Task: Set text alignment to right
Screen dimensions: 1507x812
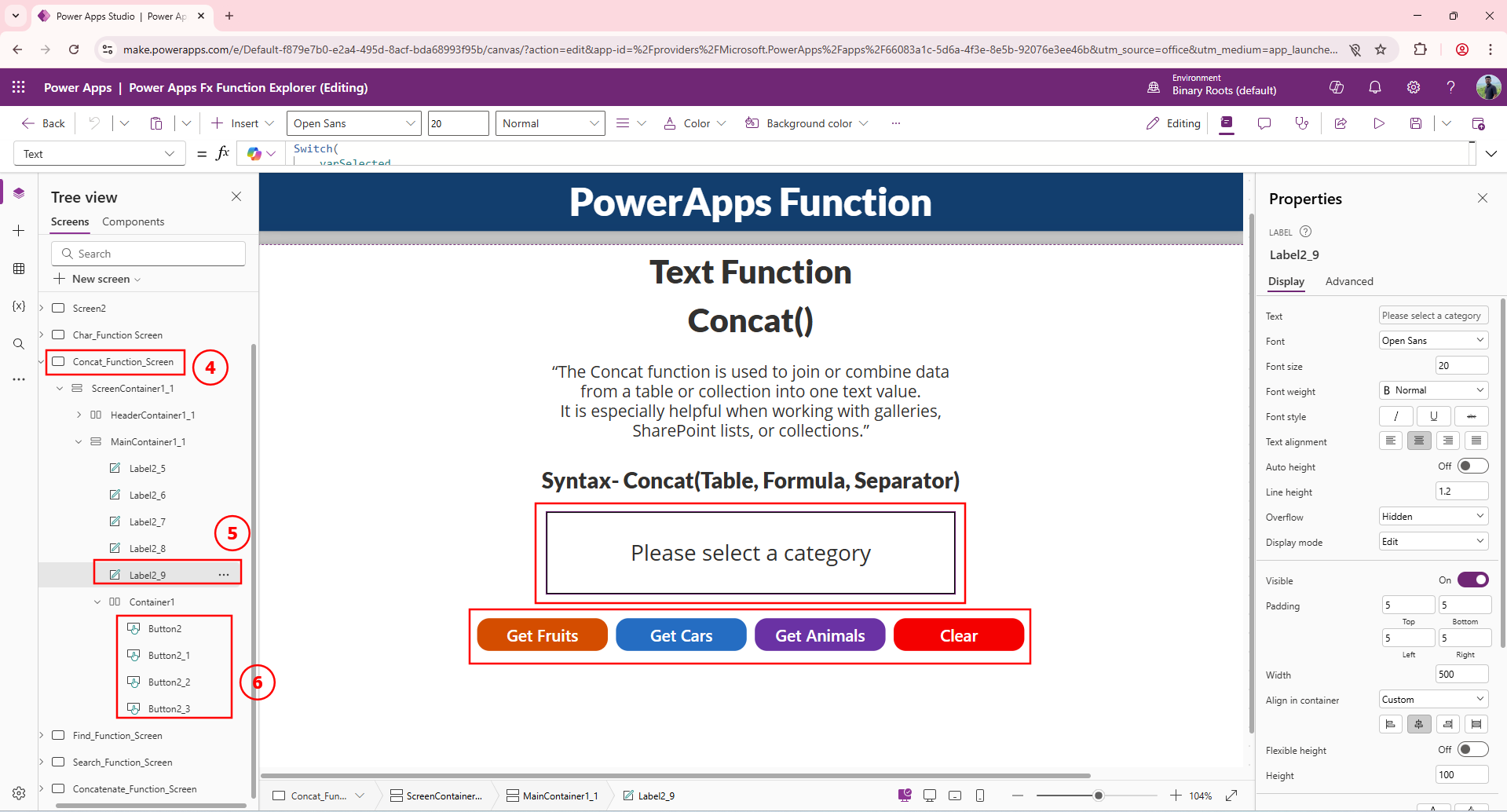Action: (x=1448, y=441)
